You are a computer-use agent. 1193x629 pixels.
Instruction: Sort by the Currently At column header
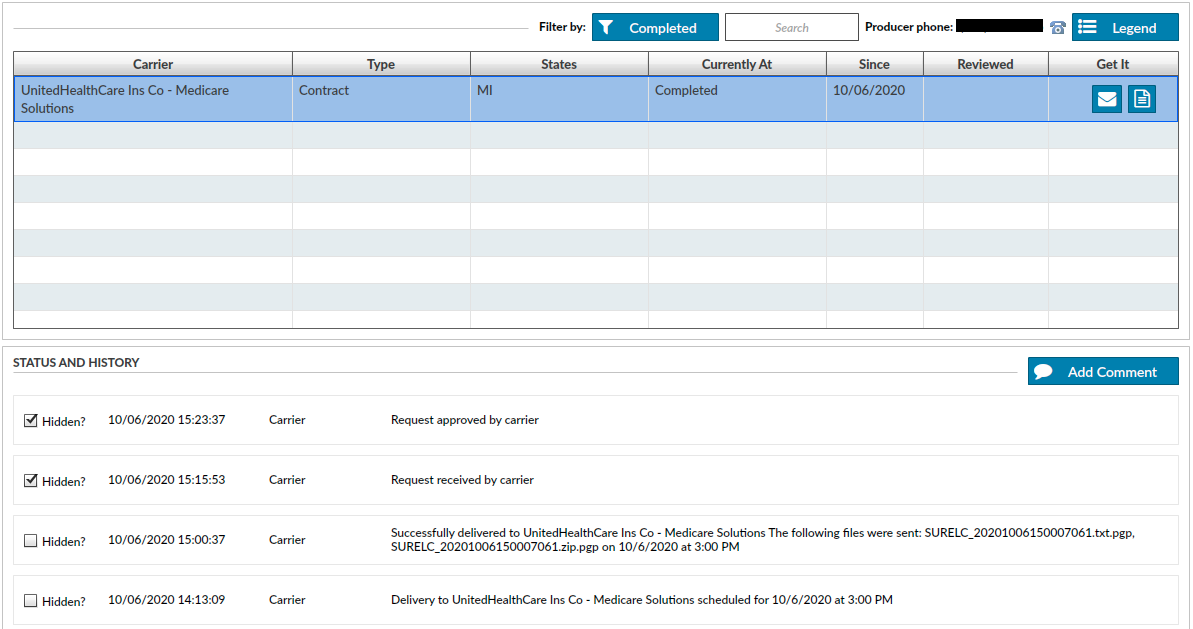(737, 64)
